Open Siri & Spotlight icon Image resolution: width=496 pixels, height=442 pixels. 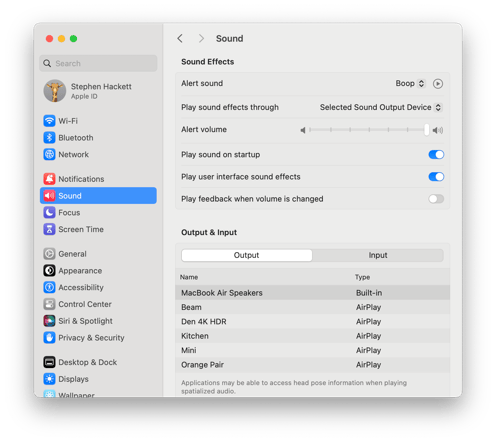49,321
